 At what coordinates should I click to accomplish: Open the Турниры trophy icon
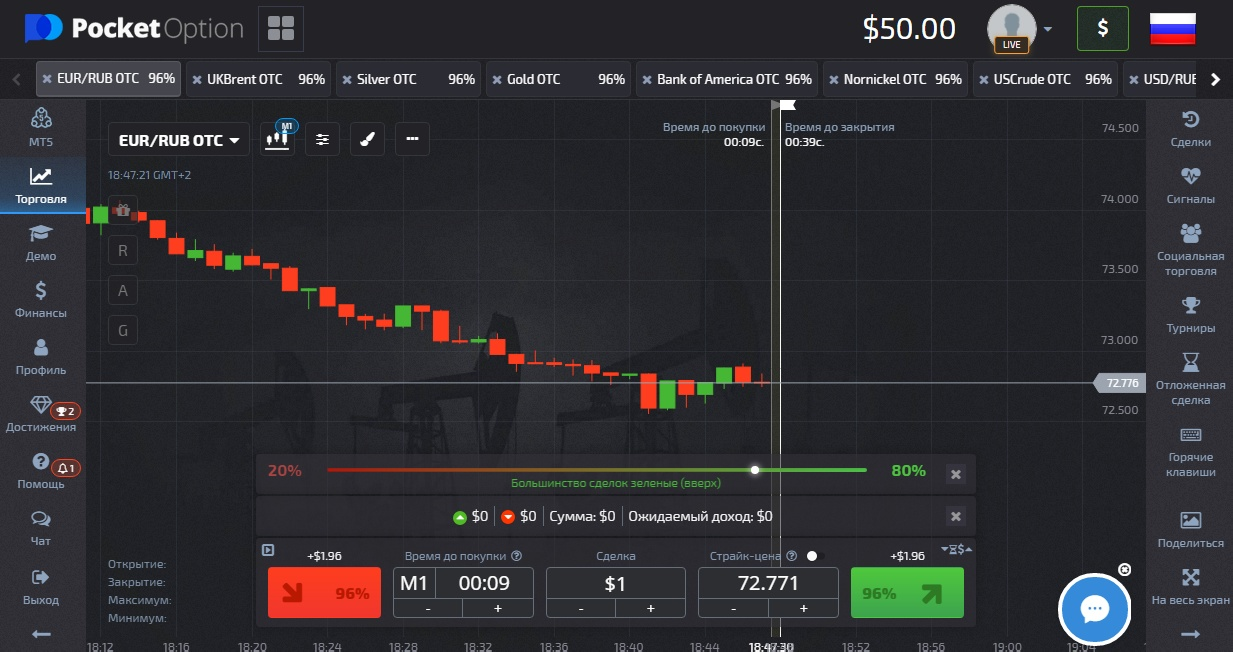(1190, 314)
